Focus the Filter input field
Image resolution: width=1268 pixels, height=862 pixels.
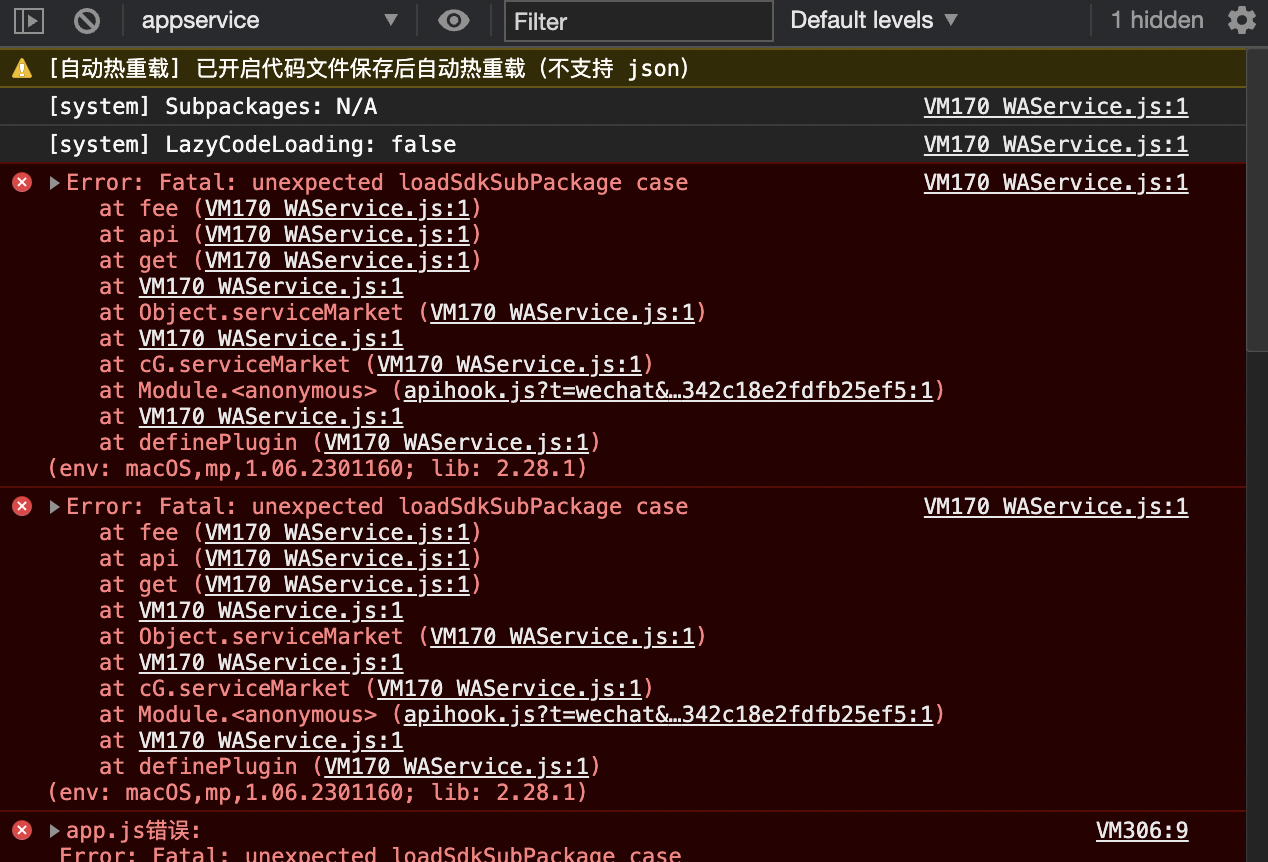pos(639,21)
